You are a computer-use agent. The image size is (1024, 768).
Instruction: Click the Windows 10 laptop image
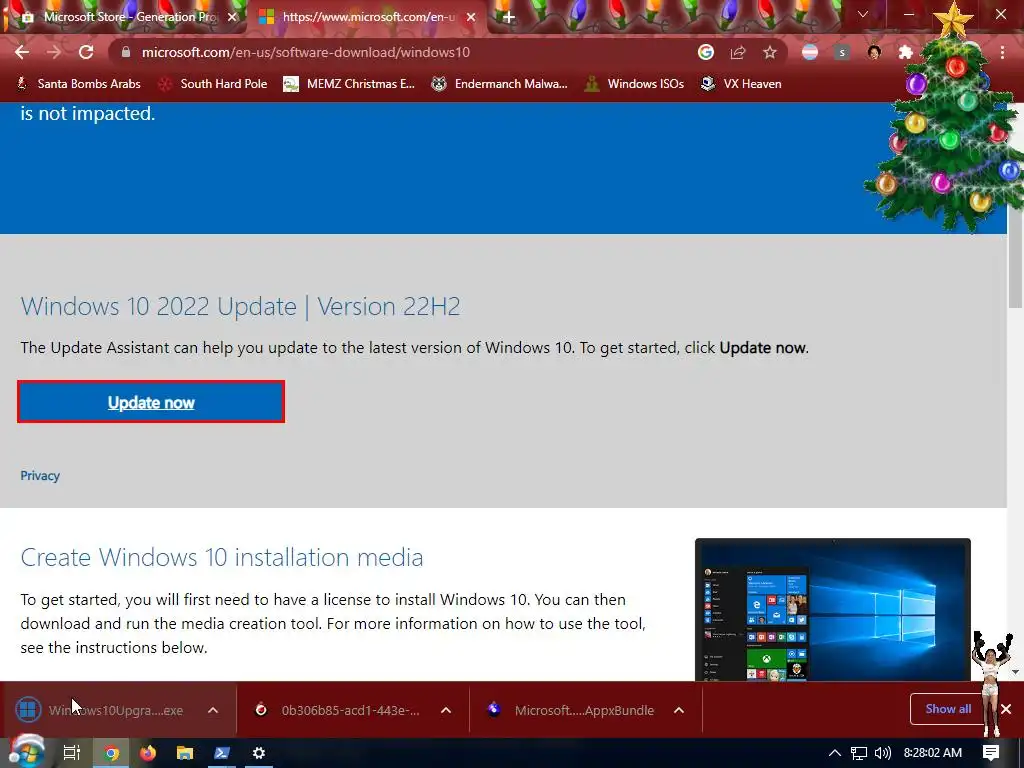833,609
